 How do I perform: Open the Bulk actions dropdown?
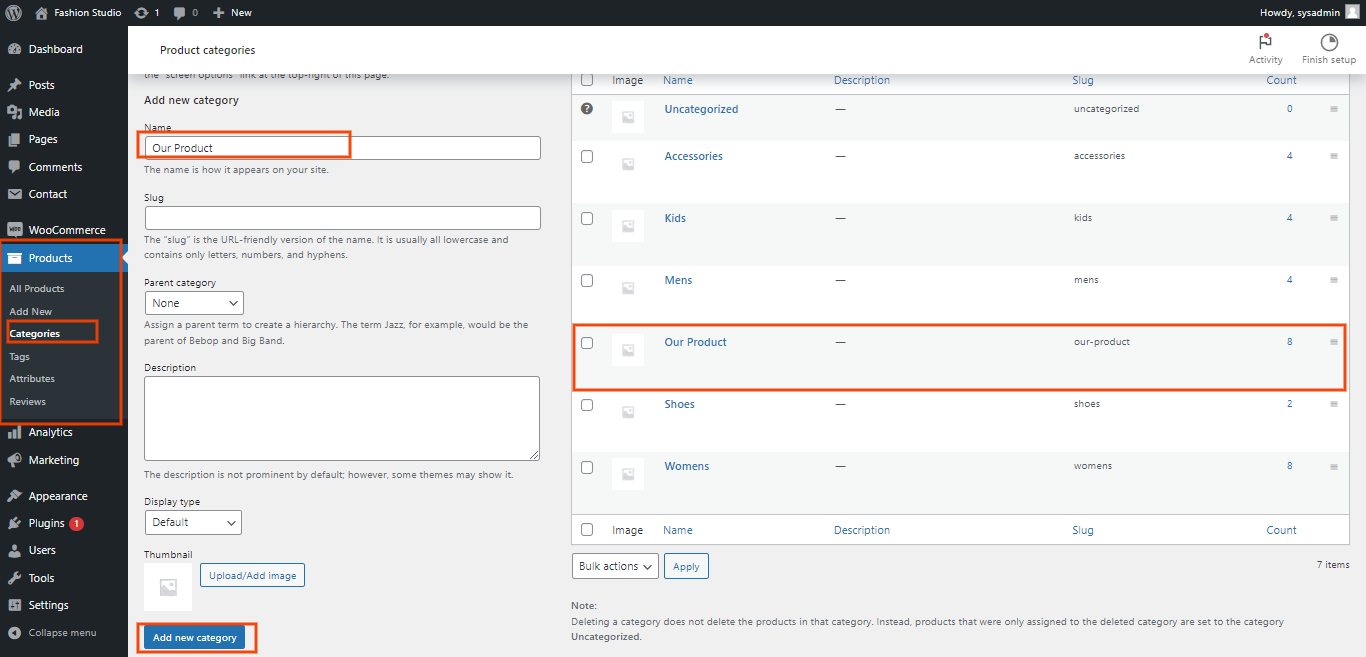615,566
